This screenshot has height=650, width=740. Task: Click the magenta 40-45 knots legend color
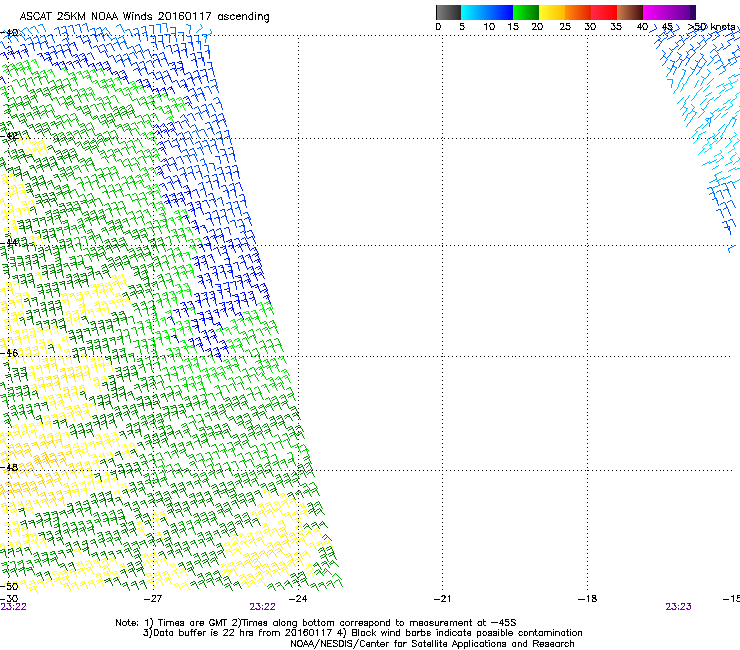[x=656, y=12]
